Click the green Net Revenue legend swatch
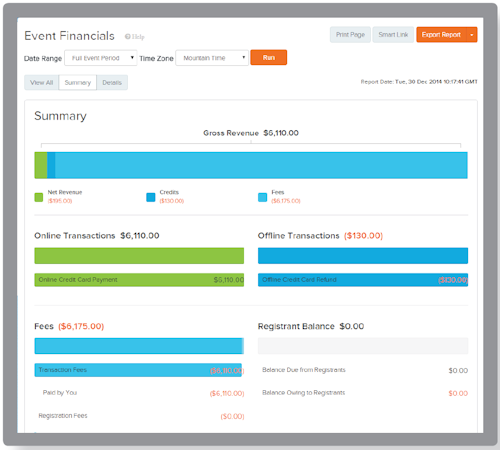 39,197
